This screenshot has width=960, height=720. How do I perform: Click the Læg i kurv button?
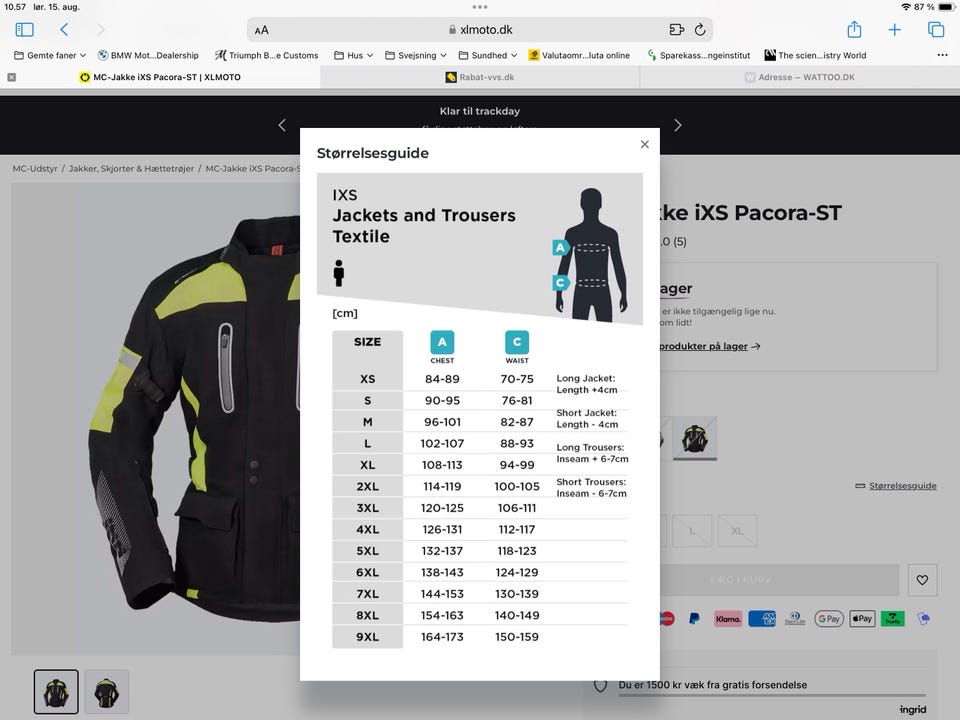741,580
